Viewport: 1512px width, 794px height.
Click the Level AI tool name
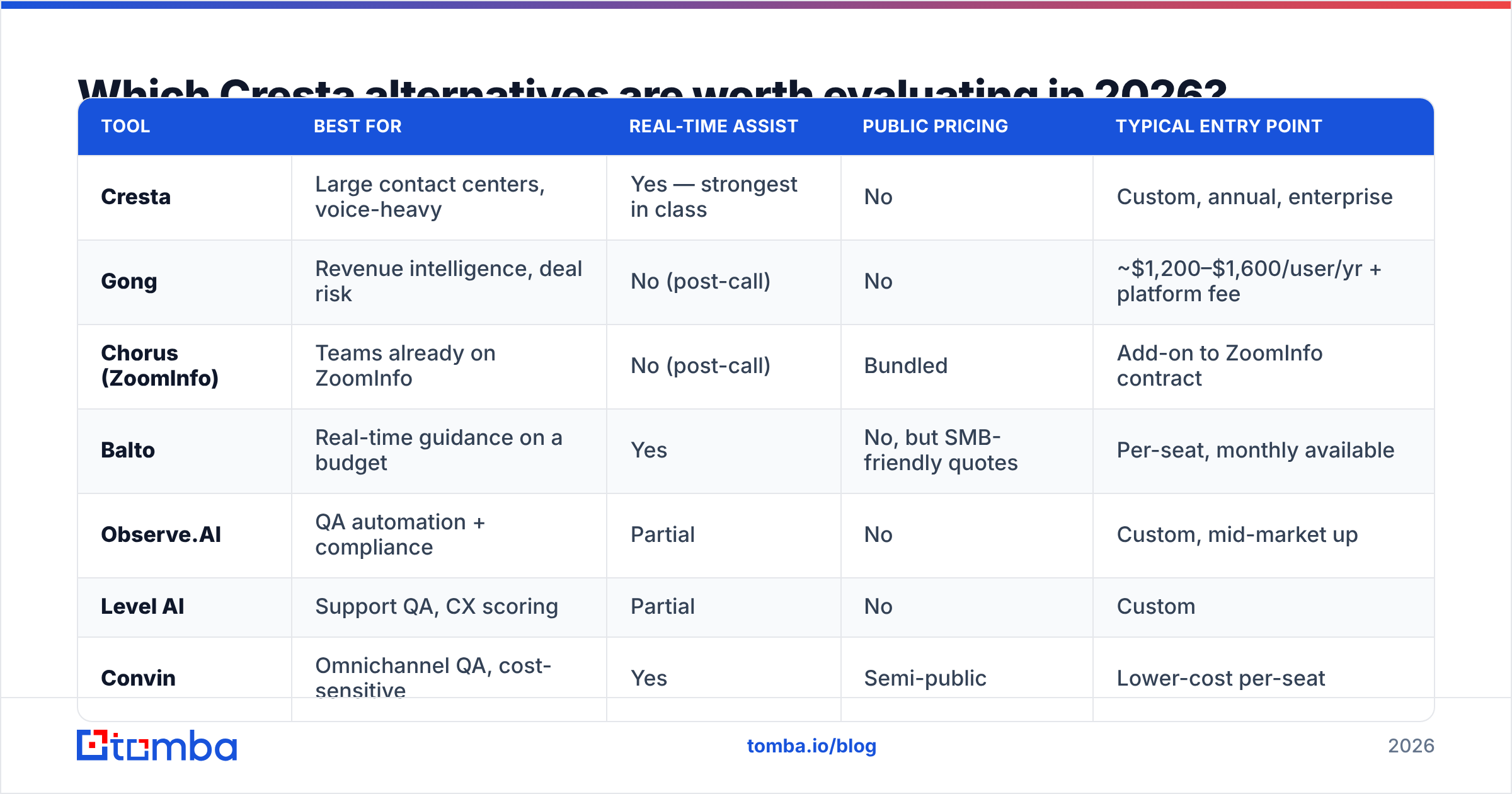point(143,607)
